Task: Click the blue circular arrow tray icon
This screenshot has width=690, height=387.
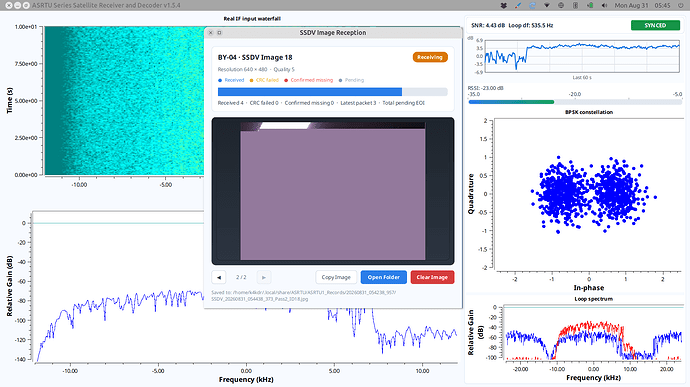Action: [532, 5]
